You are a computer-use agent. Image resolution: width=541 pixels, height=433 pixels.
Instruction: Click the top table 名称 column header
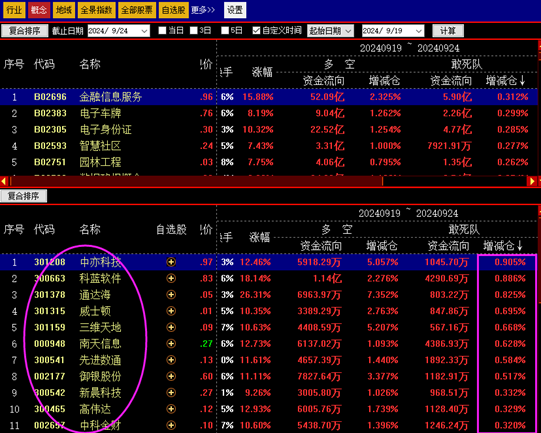[x=90, y=64]
